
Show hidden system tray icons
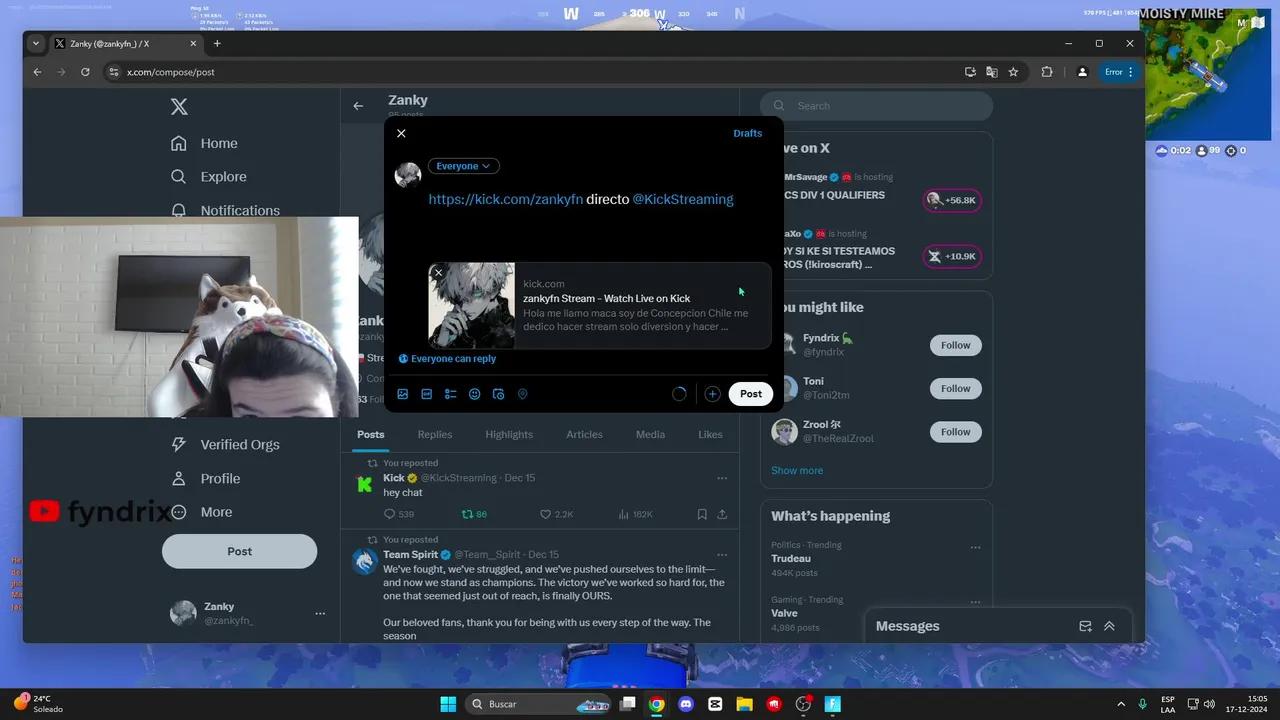(1121, 704)
